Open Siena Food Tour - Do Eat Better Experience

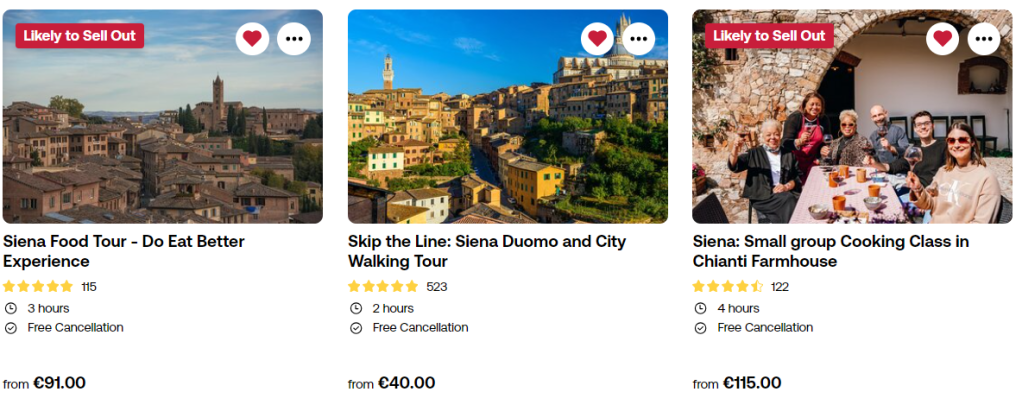[x=123, y=251]
